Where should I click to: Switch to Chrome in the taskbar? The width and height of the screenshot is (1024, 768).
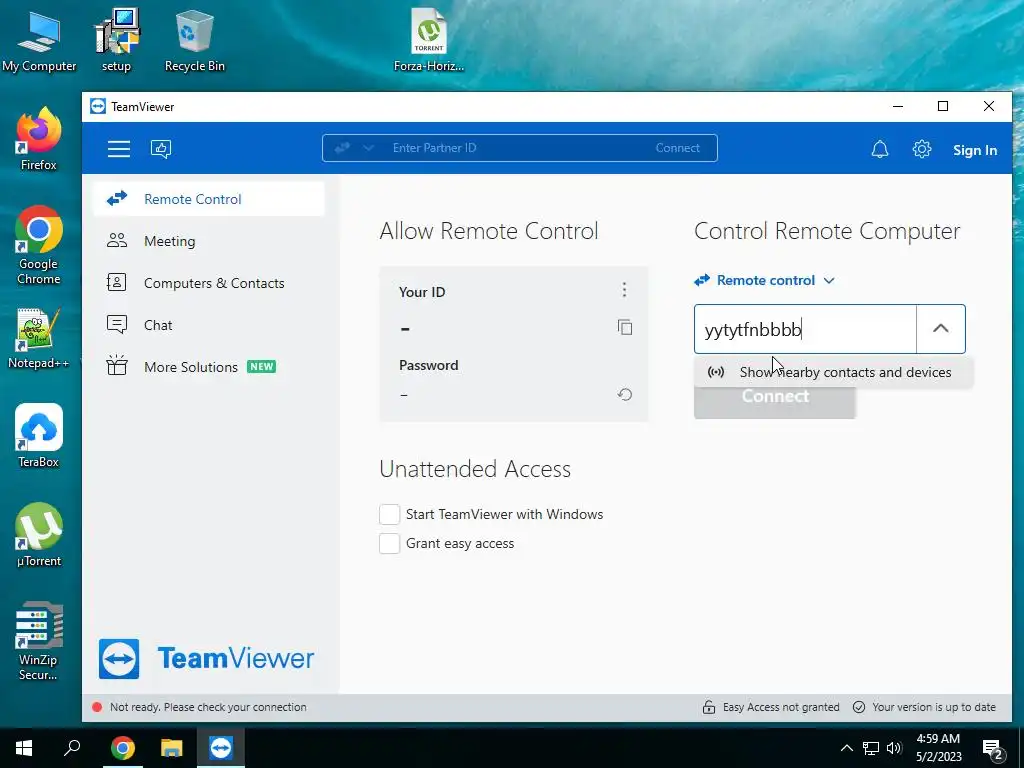click(x=122, y=748)
